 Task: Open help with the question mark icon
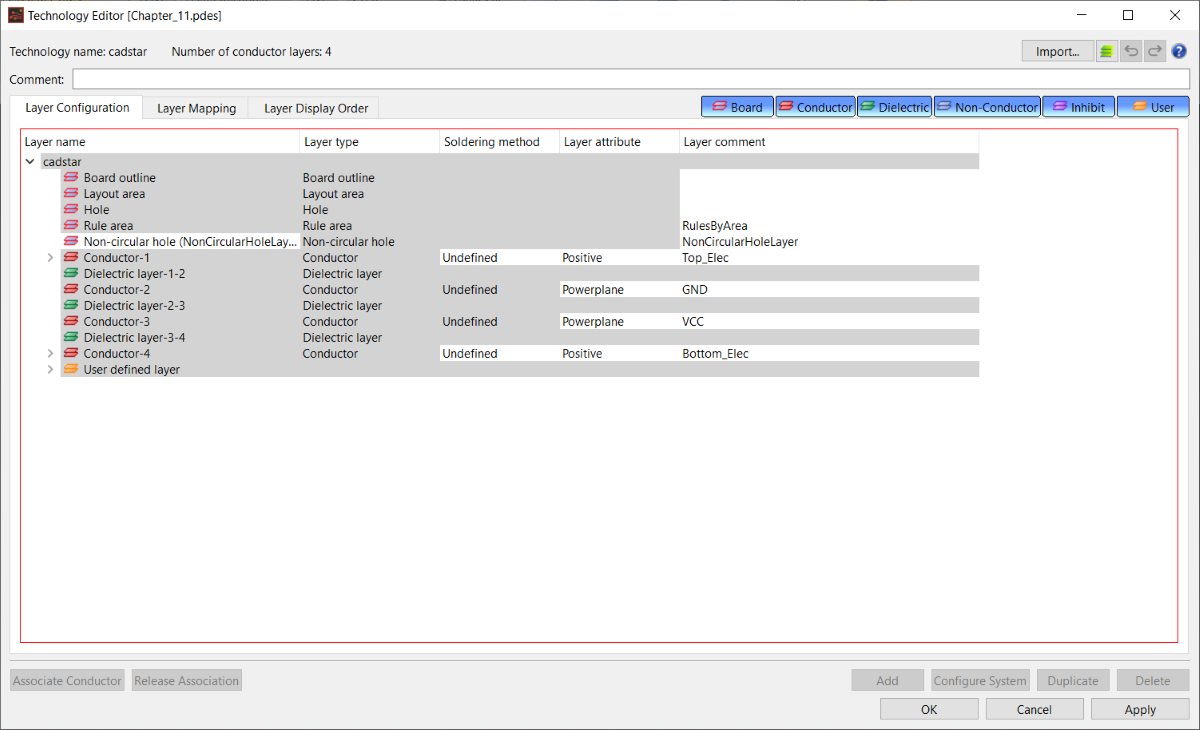pyautogui.click(x=1179, y=51)
